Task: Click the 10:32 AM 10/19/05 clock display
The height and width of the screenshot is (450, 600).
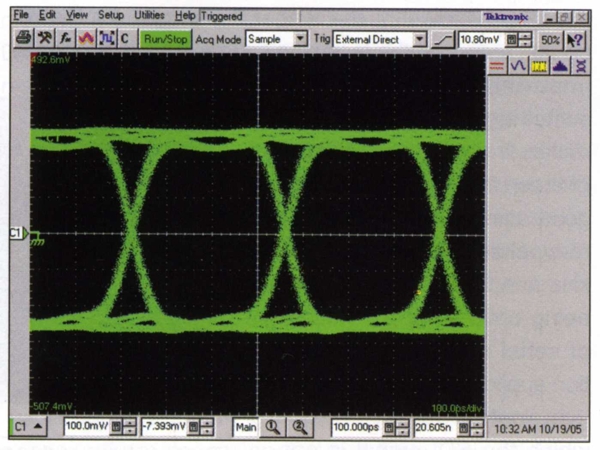Action: [x=538, y=429]
